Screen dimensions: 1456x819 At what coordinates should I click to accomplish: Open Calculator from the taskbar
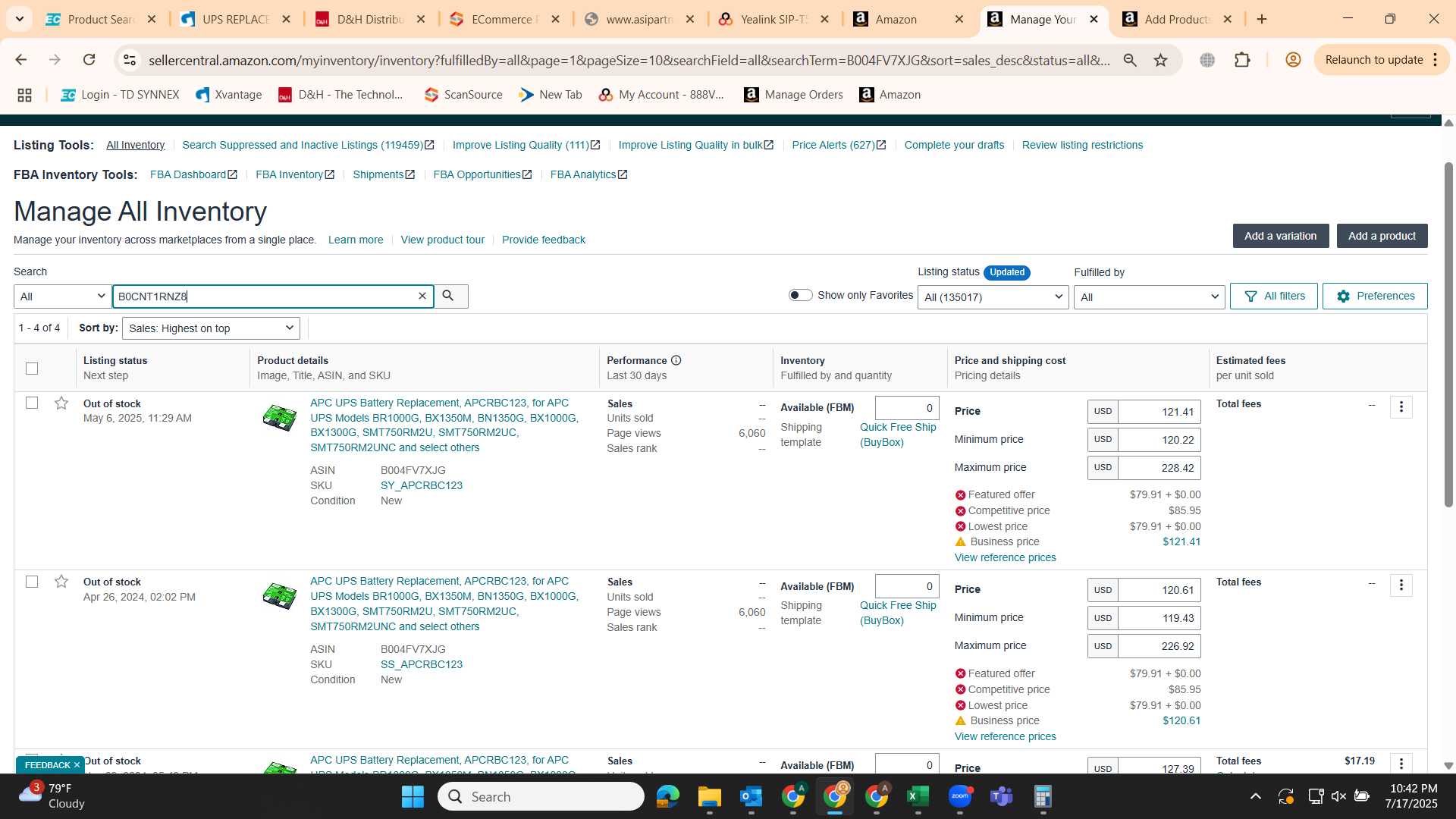pyautogui.click(x=1043, y=796)
